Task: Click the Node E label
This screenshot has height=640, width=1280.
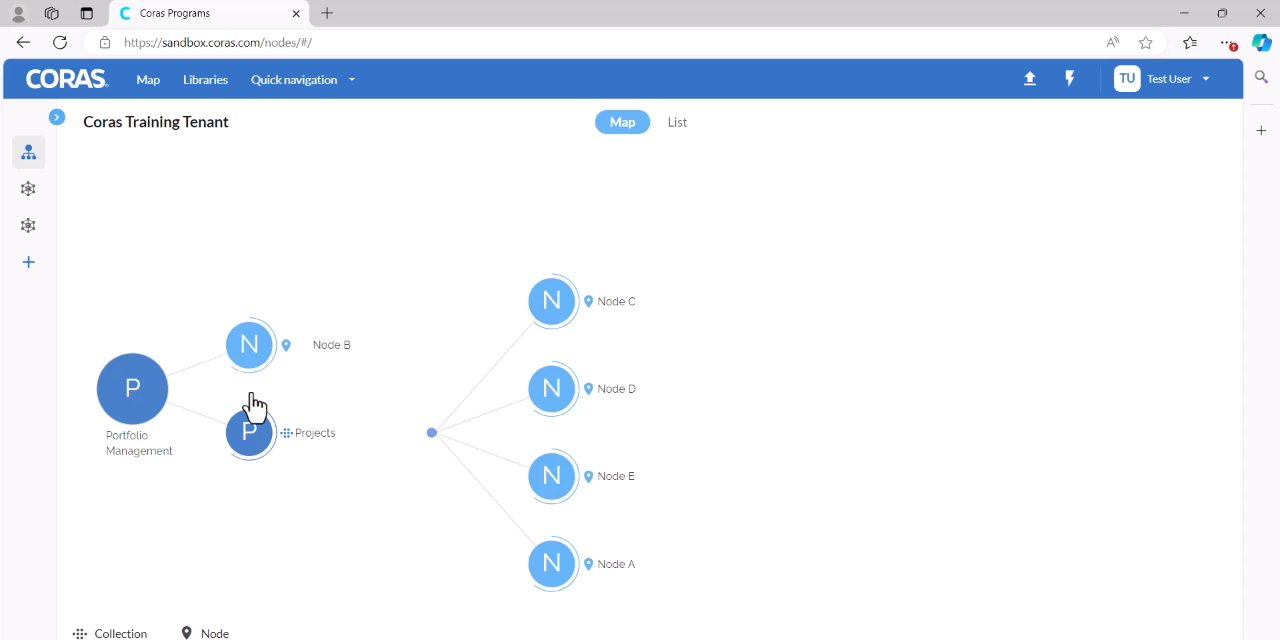Action: (x=616, y=477)
